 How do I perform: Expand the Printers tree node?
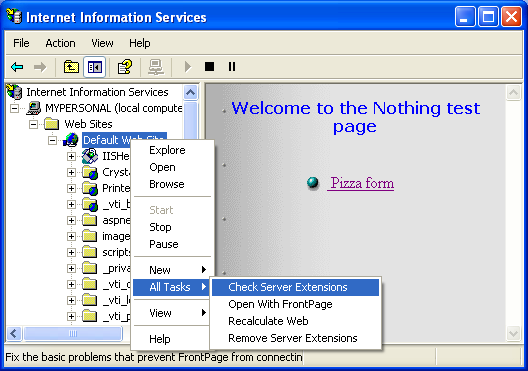pyautogui.click(x=71, y=188)
